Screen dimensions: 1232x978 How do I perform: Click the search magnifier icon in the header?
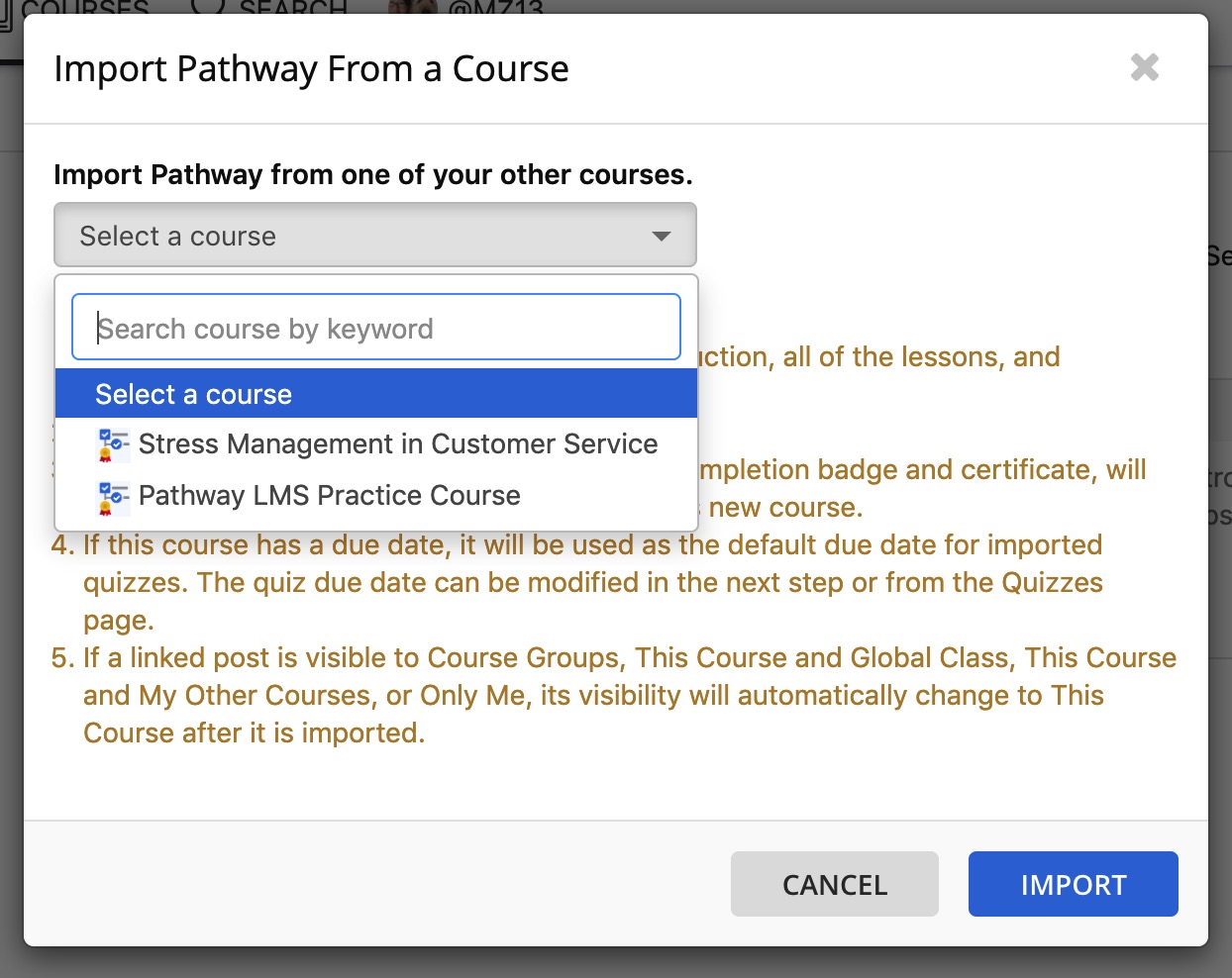point(208,7)
